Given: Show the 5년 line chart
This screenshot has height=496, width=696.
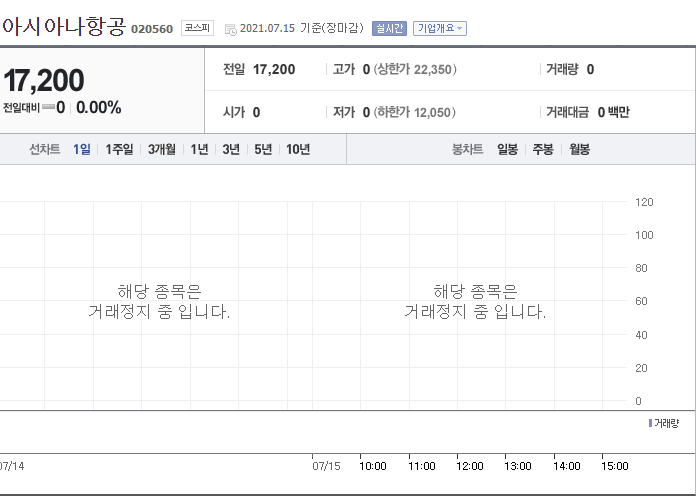Looking at the screenshot, I should point(263,149).
